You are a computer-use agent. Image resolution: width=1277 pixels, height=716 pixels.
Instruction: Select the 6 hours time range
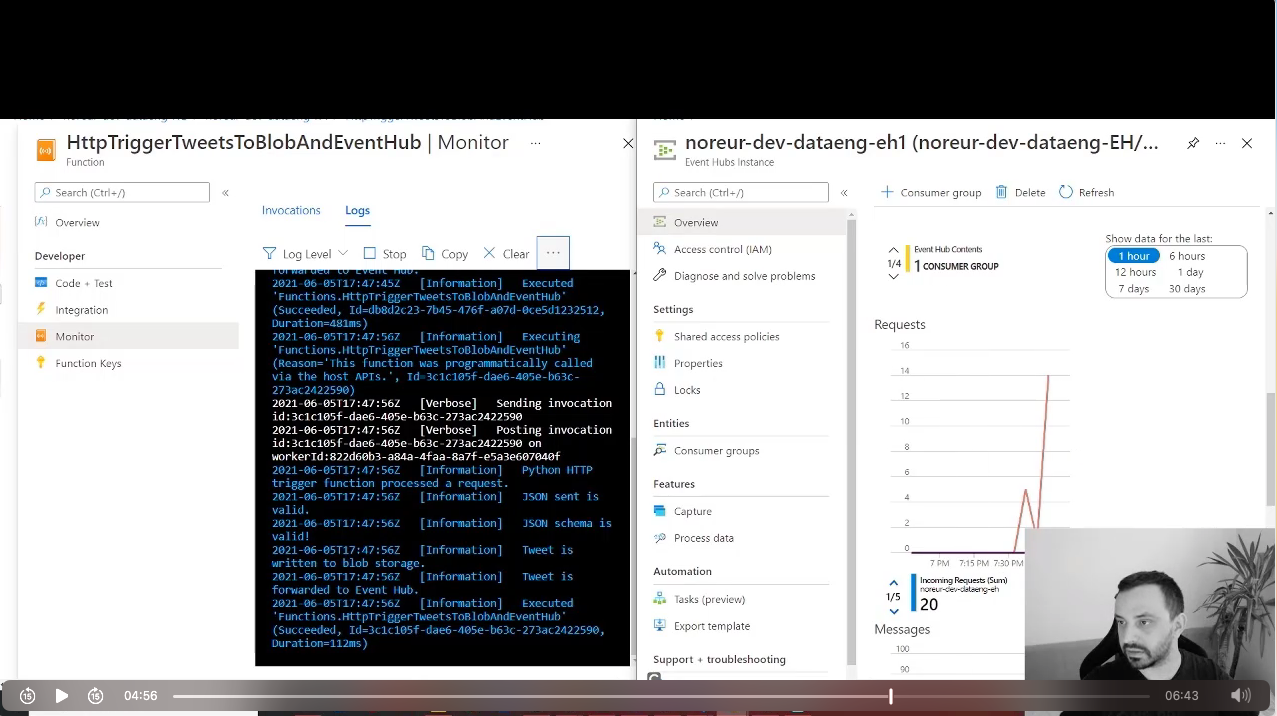pos(1187,256)
